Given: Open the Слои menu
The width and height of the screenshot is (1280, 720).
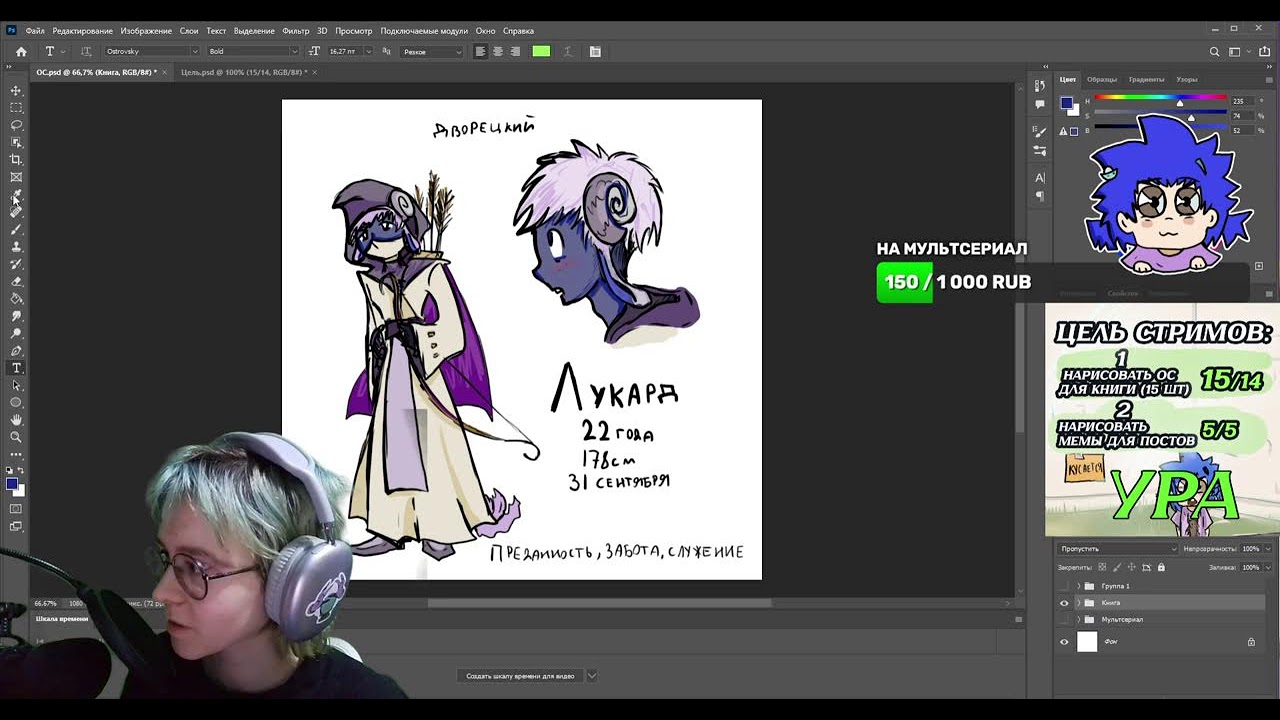Looking at the screenshot, I should point(189,31).
